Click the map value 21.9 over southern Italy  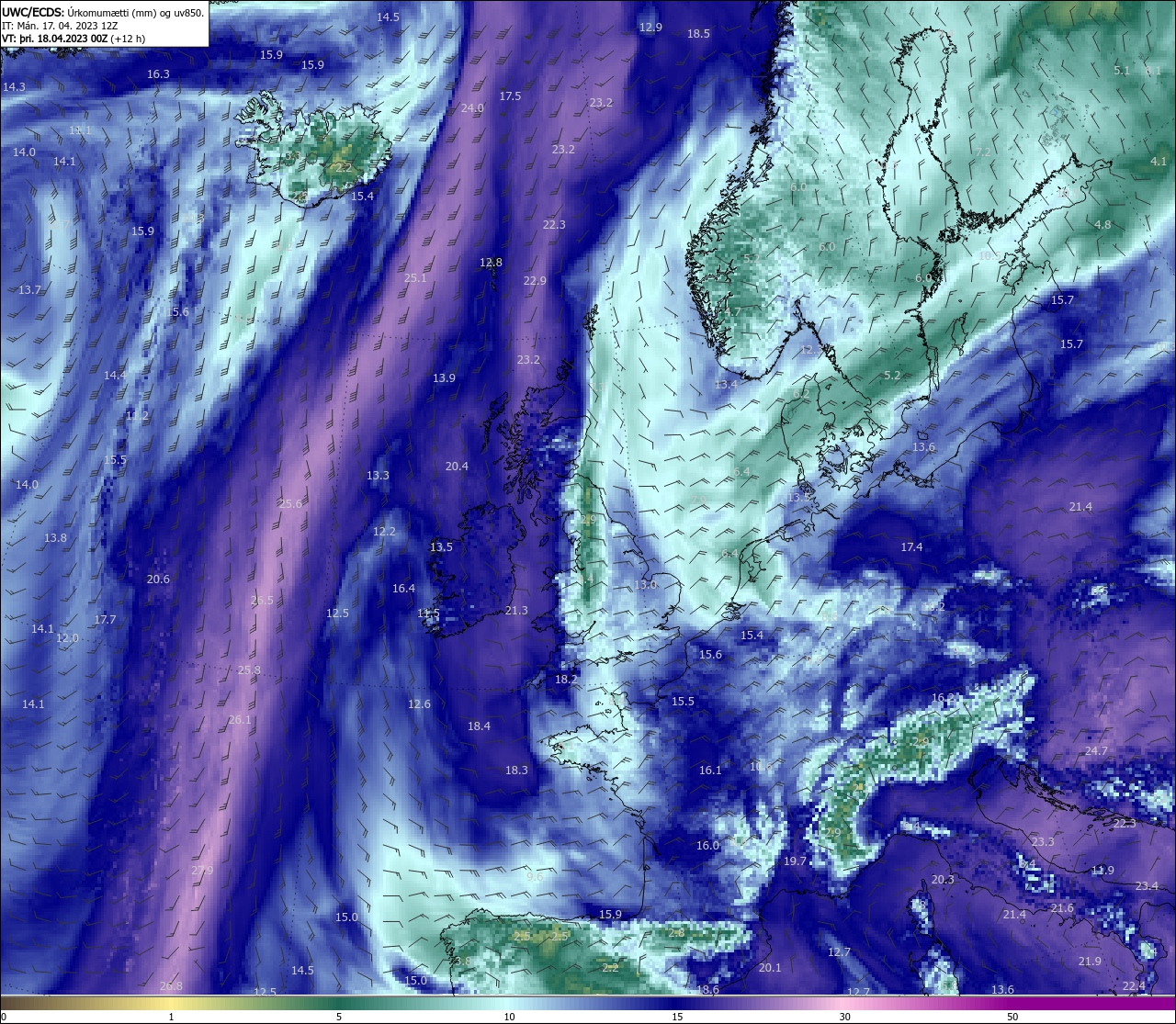(x=1090, y=962)
